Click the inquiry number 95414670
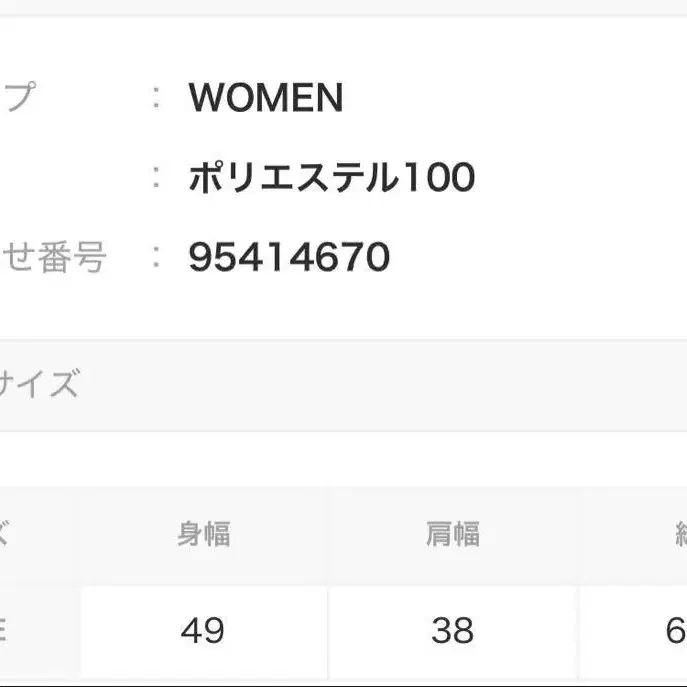 pyautogui.click(x=289, y=258)
